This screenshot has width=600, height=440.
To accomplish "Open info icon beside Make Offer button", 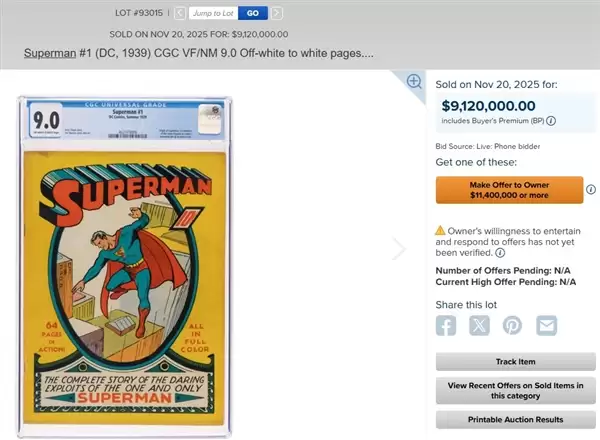I will (x=591, y=190).
